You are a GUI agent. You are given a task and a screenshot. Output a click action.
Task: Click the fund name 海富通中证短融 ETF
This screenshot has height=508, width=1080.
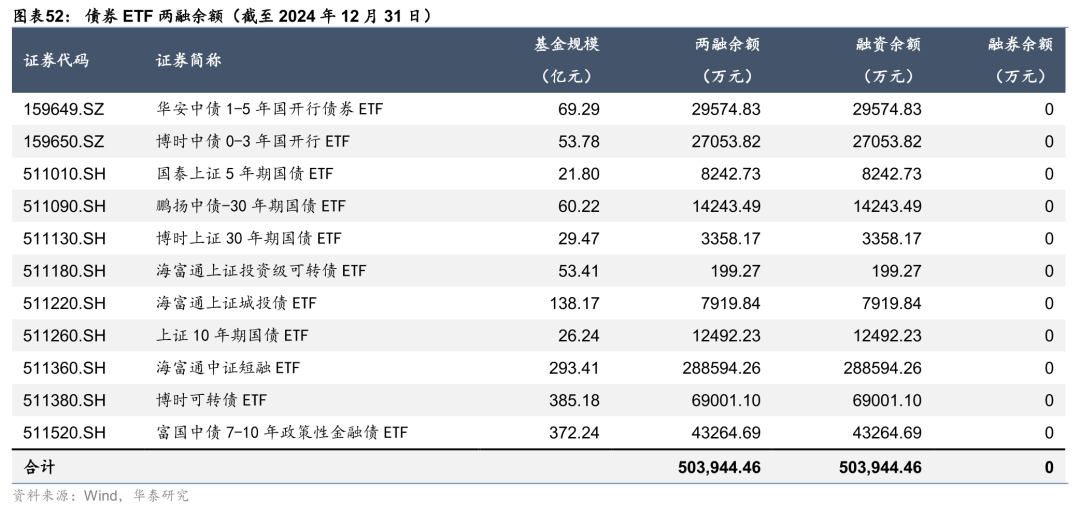pyautogui.click(x=228, y=368)
